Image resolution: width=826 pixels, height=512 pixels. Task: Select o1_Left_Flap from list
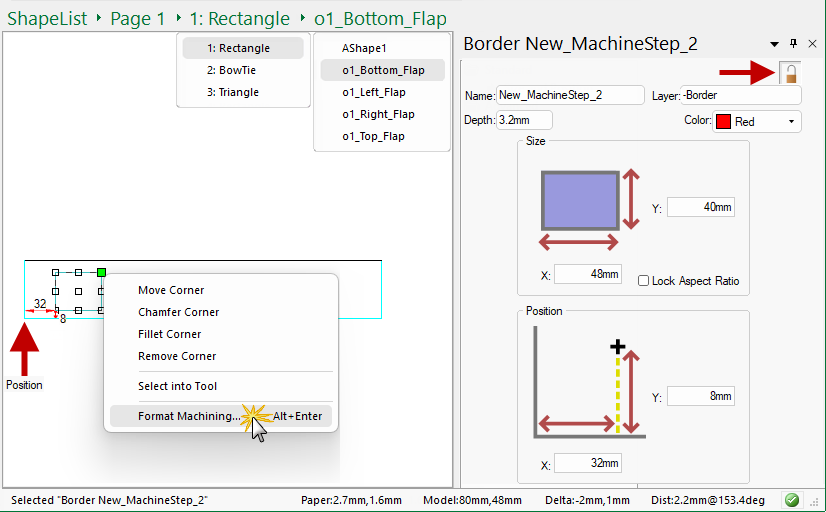point(373,92)
